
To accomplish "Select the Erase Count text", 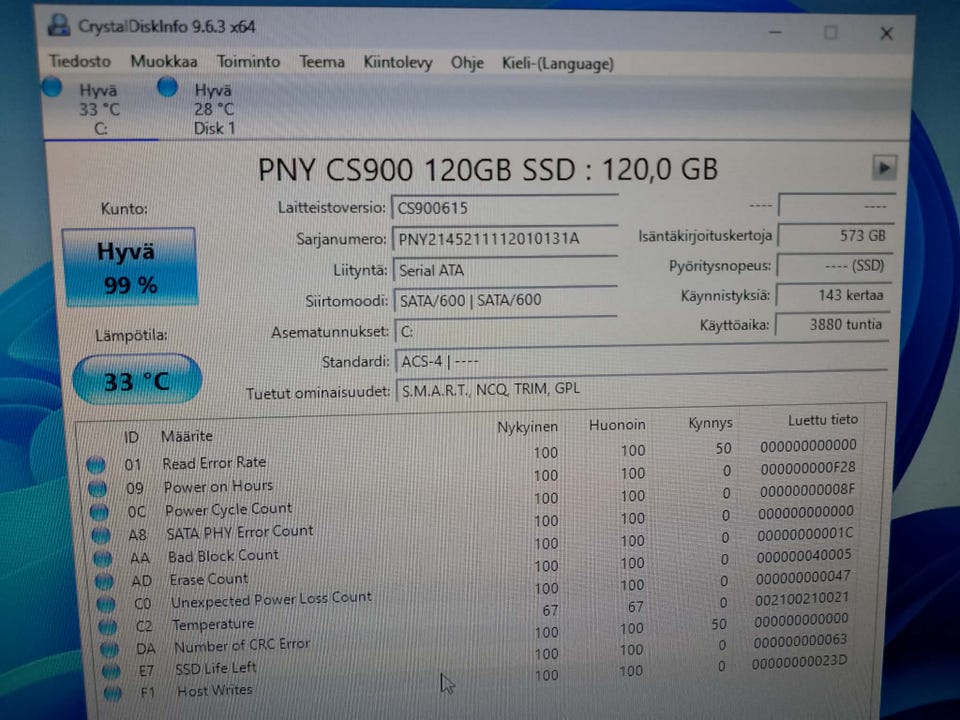I will tap(209, 579).
